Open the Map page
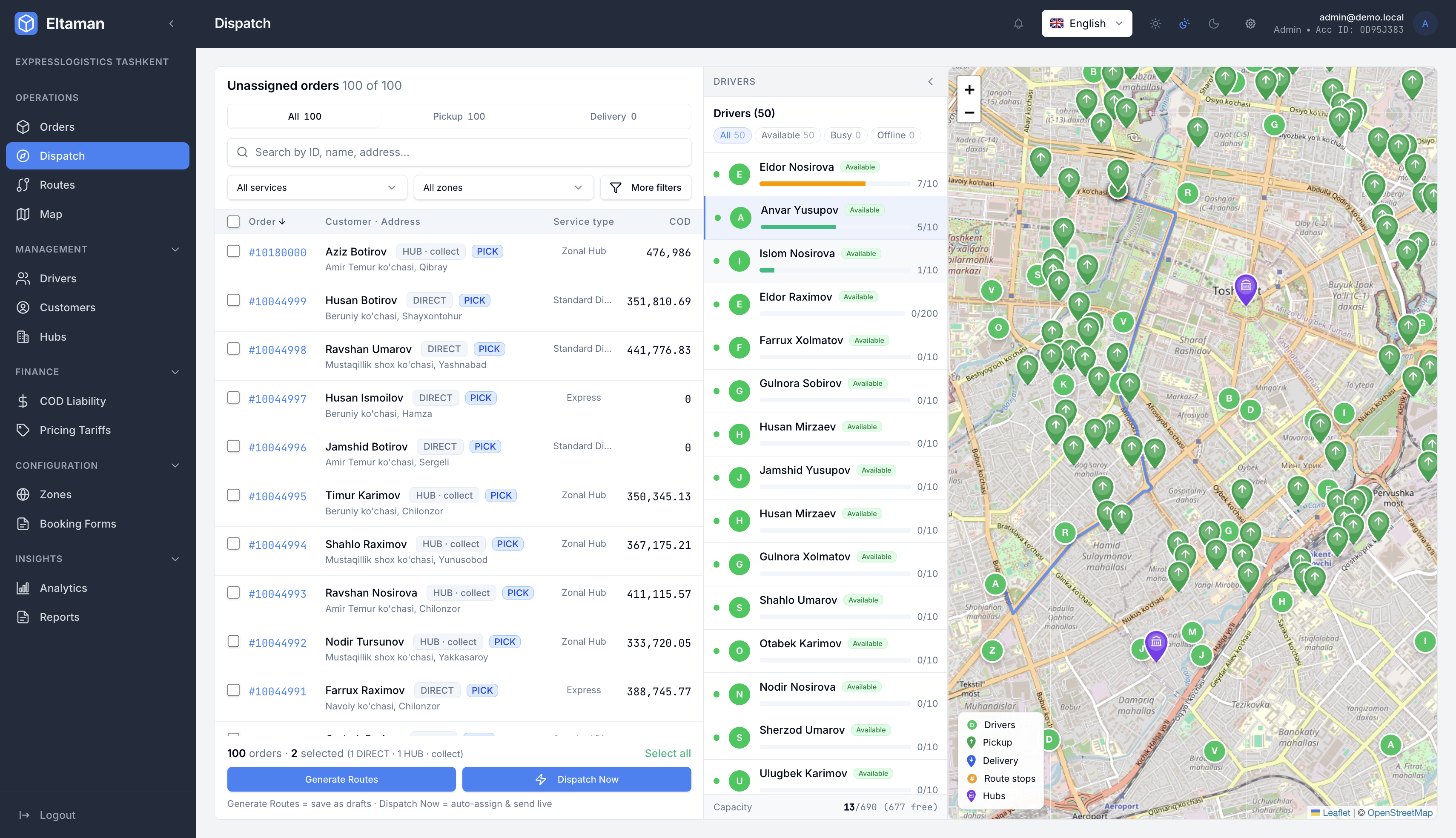 click(x=98, y=214)
